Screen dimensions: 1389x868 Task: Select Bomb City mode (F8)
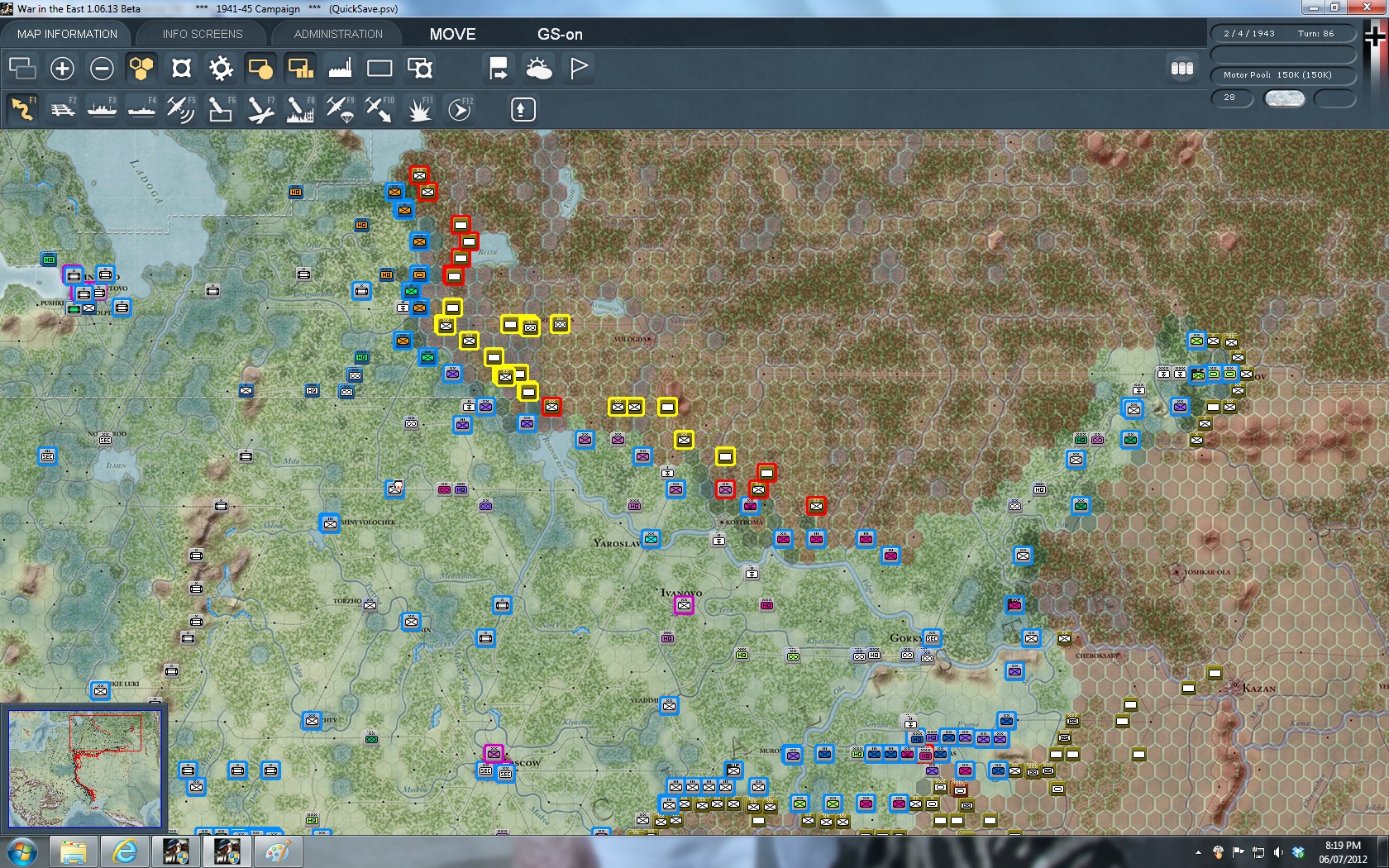tap(300, 109)
